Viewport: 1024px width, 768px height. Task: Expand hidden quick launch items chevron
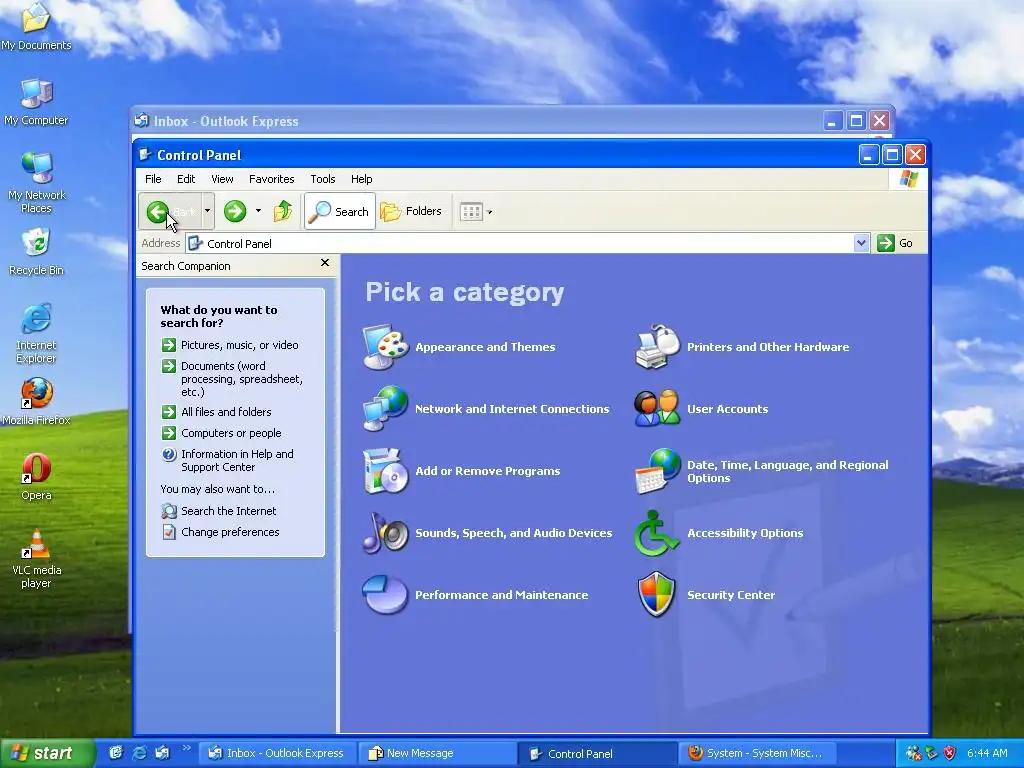(187, 748)
